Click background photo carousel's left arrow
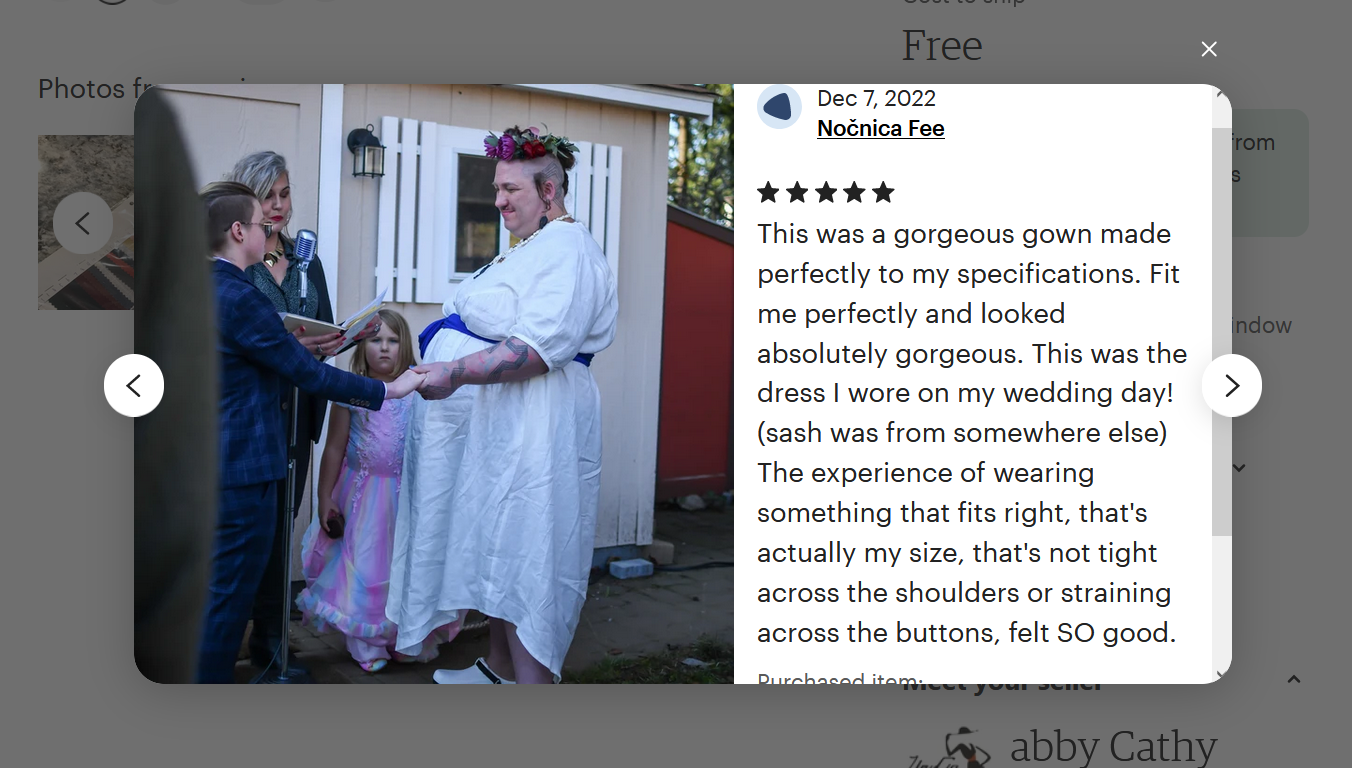This screenshot has width=1352, height=768. click(83, 223)
